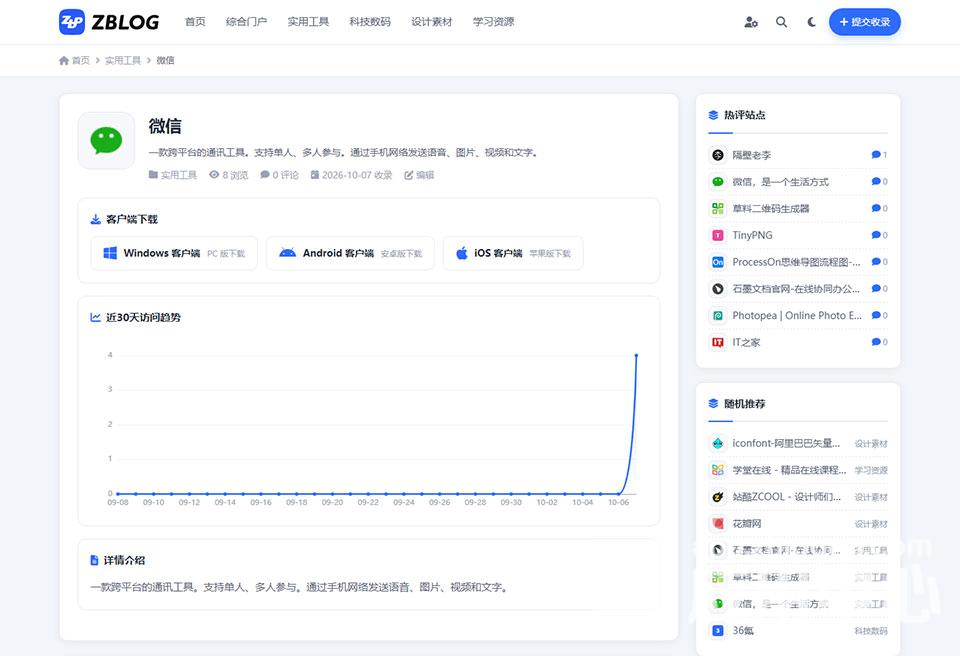Screen dimensions: 960x656
Task: Open 学堂在线 - 精品在线课程 link
Action: [x=789, y=470]
